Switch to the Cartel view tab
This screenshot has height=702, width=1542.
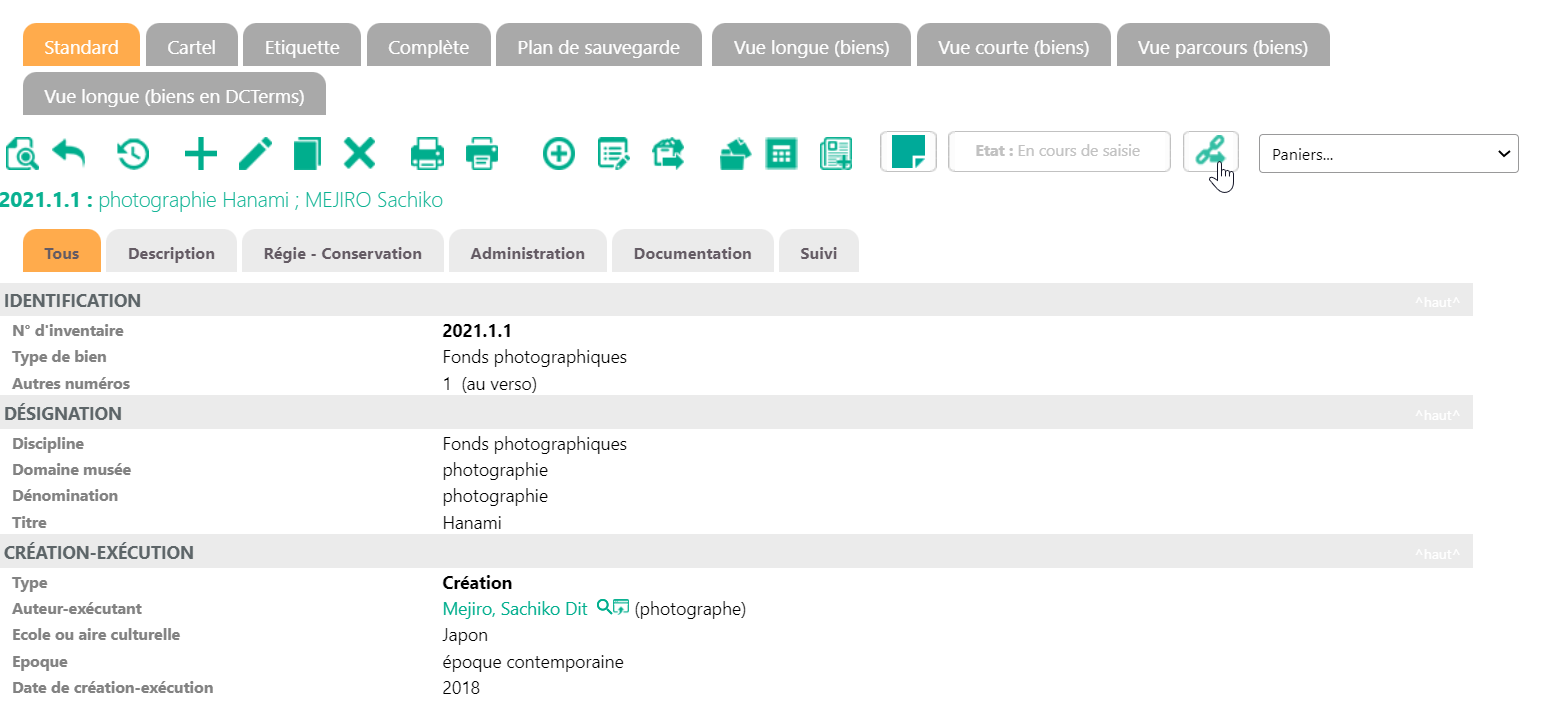pos(191,47)
